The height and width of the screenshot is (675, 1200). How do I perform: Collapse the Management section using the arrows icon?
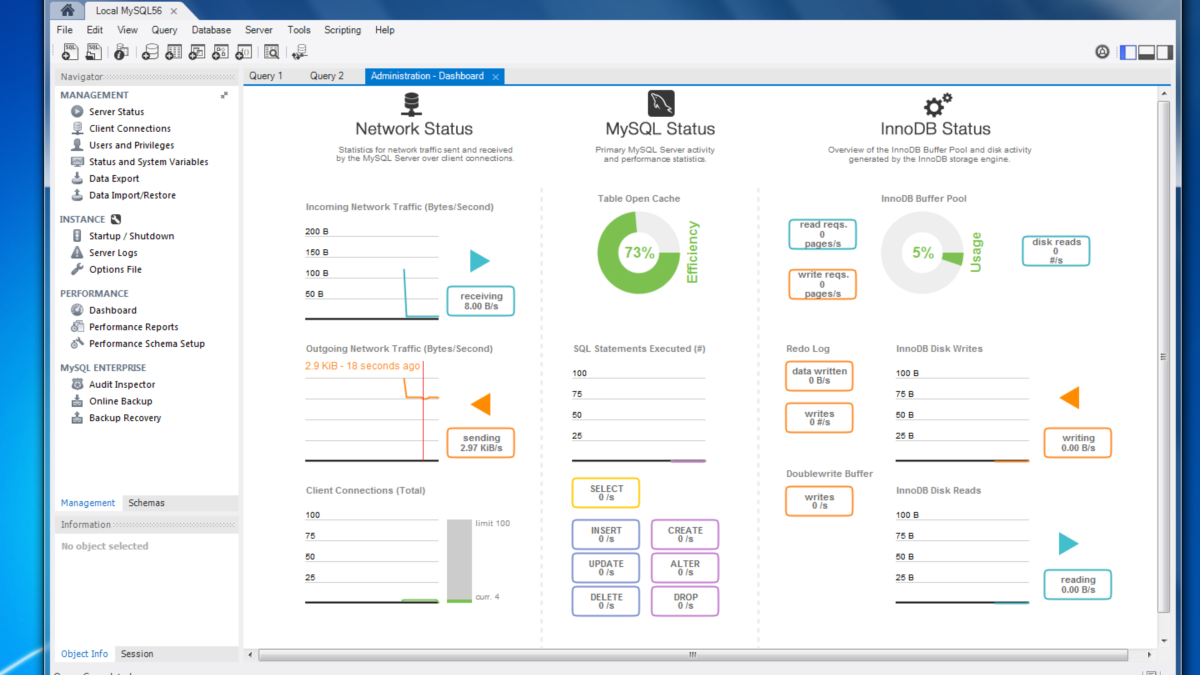click(x=224, y=95)
